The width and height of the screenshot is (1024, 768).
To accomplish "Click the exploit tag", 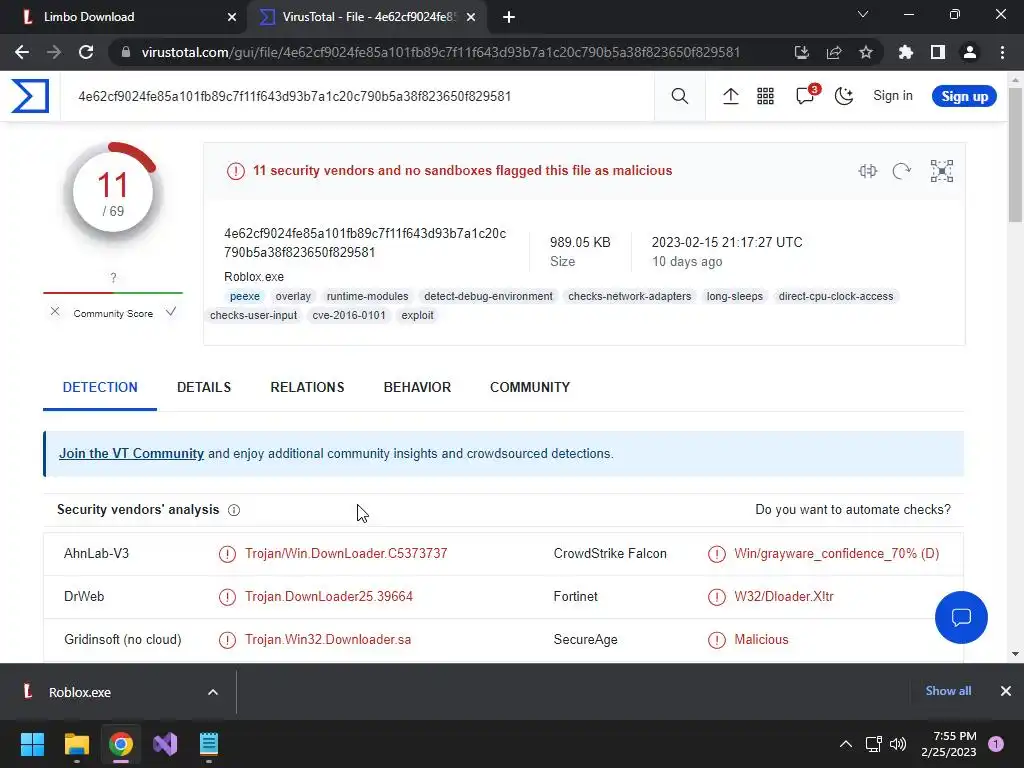I will [x=417, y=315].
